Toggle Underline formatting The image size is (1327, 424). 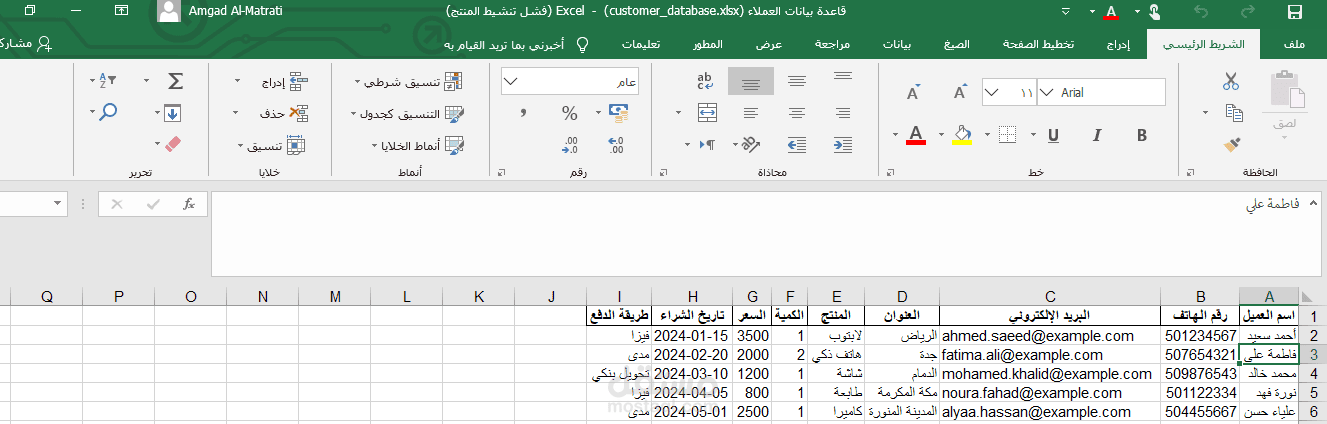click(x=1053, y=135)
